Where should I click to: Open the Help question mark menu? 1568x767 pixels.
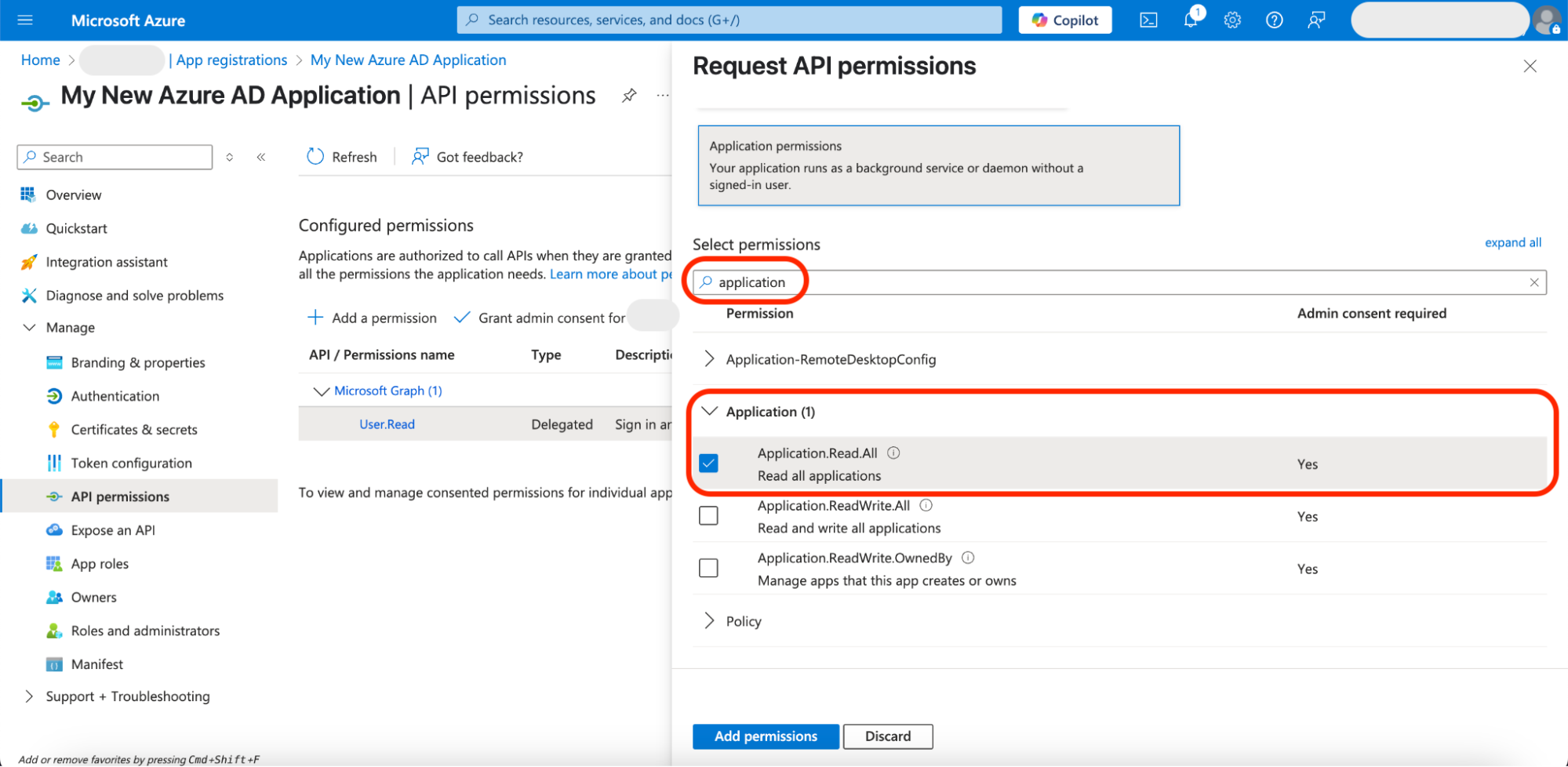[1275, 20]
